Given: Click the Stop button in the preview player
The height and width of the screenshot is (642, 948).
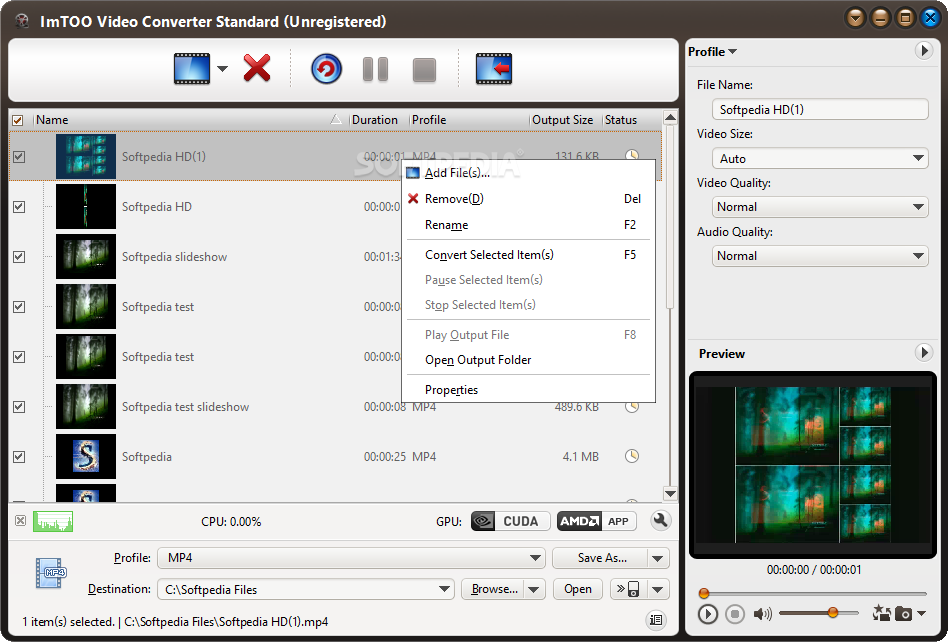Looking at the screenshot, I should coord(735,614).
